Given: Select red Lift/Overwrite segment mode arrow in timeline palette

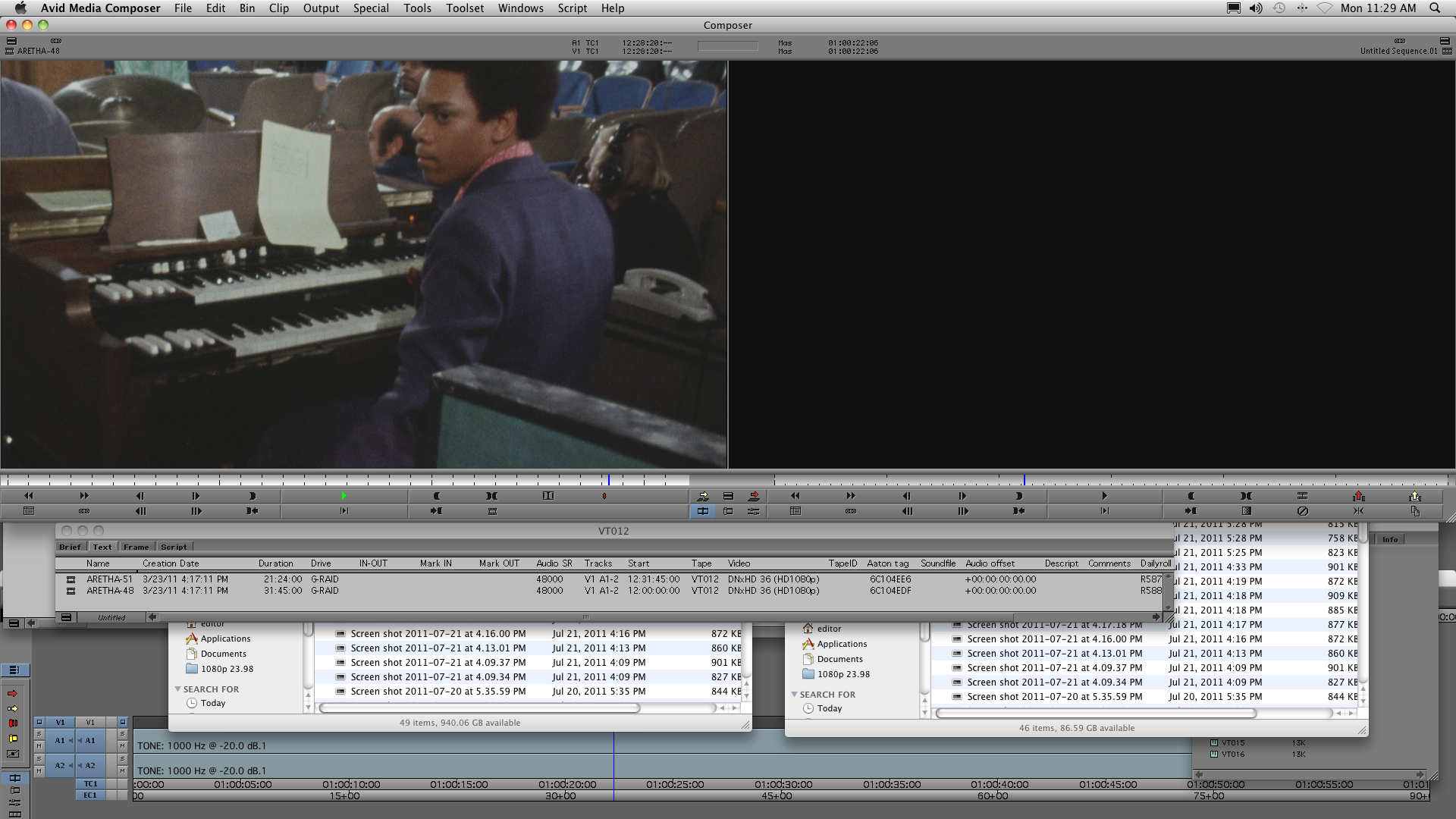Looking at the screenshot, I should (x=13, y=694).
